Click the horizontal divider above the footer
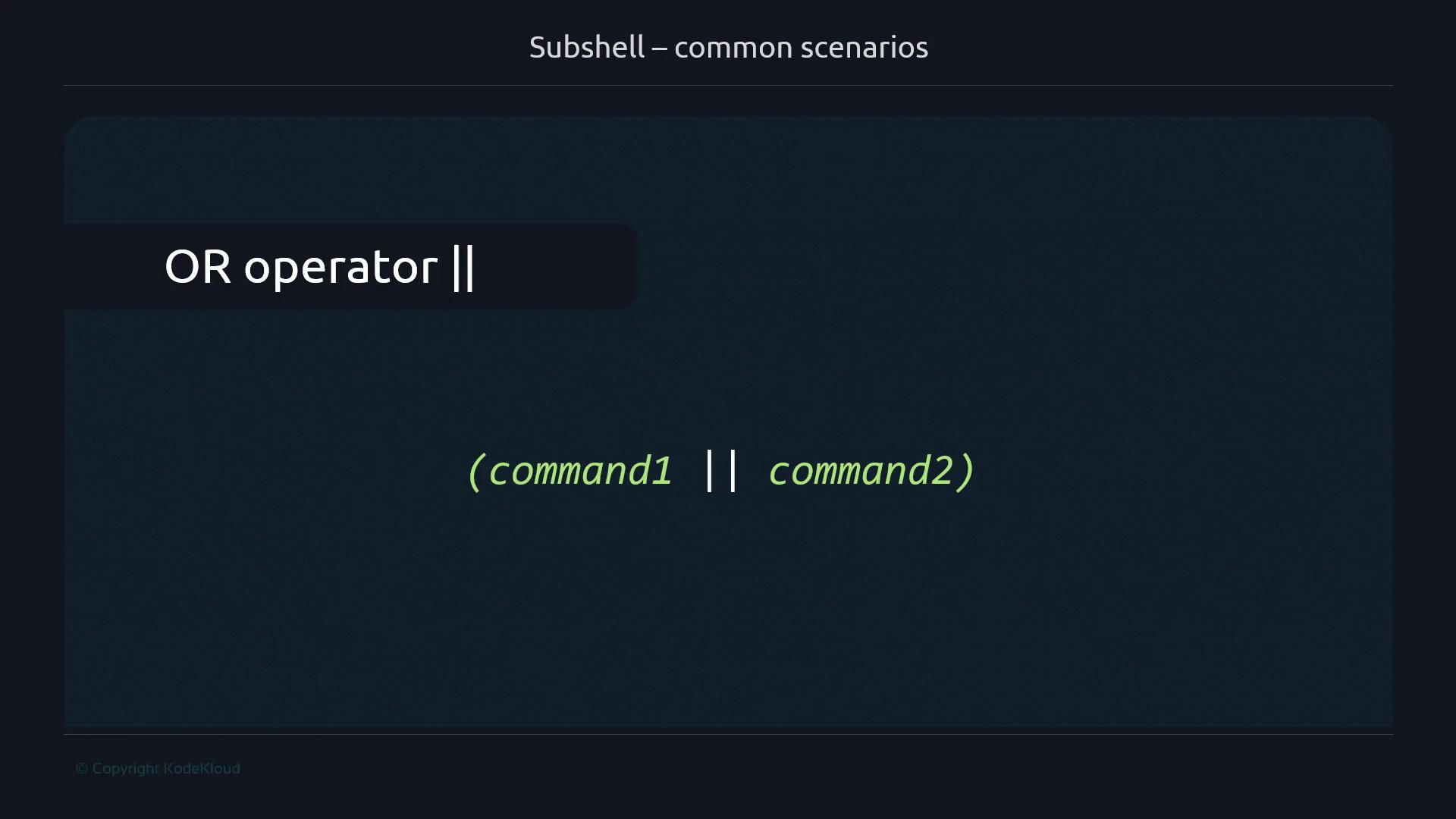1456x819 pixels. (x=728, y=734)
